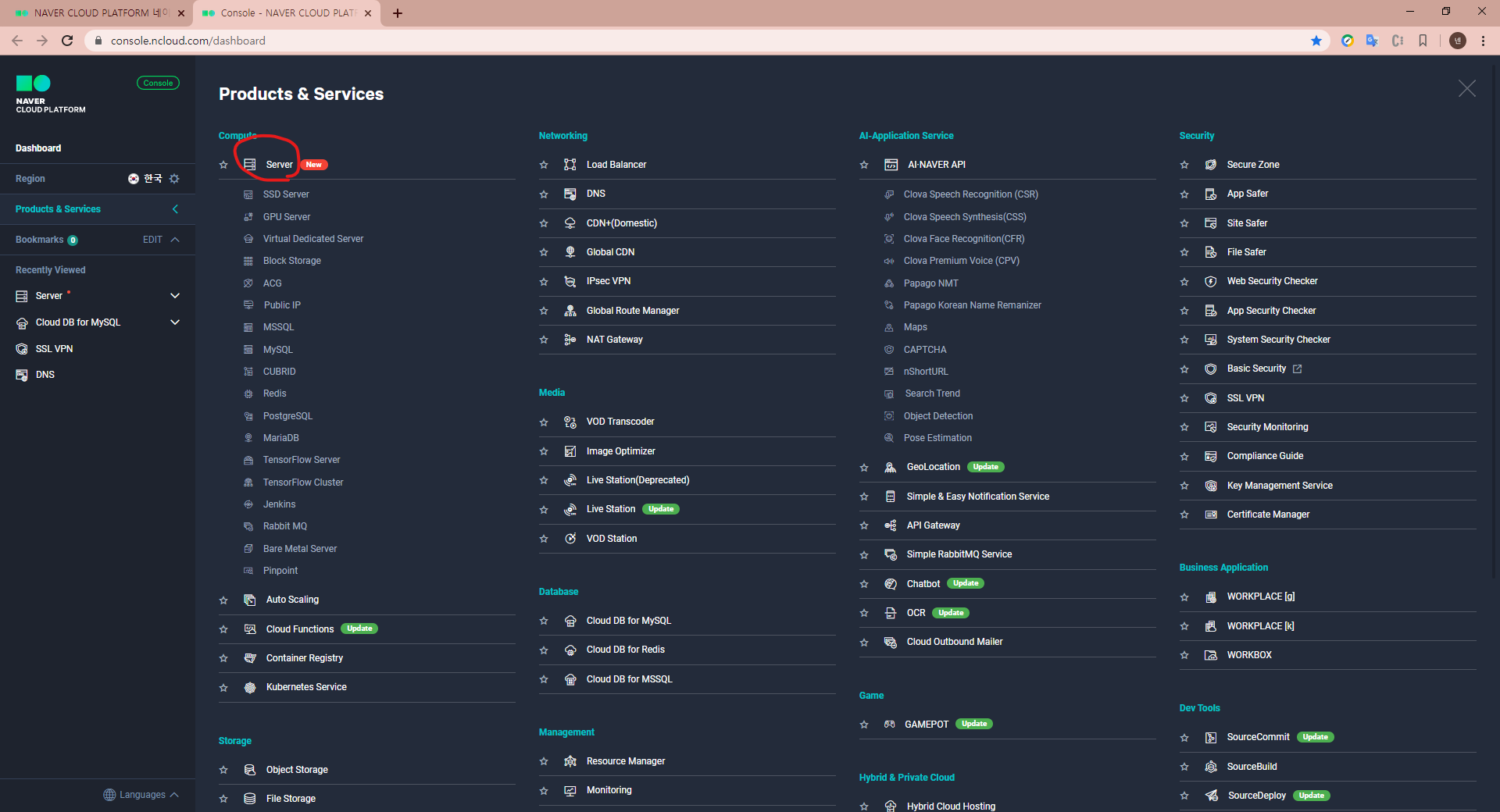Click the AI-NAVER API icon
Viewport: 1500px width, 812px height.
(x=891, y=165)
